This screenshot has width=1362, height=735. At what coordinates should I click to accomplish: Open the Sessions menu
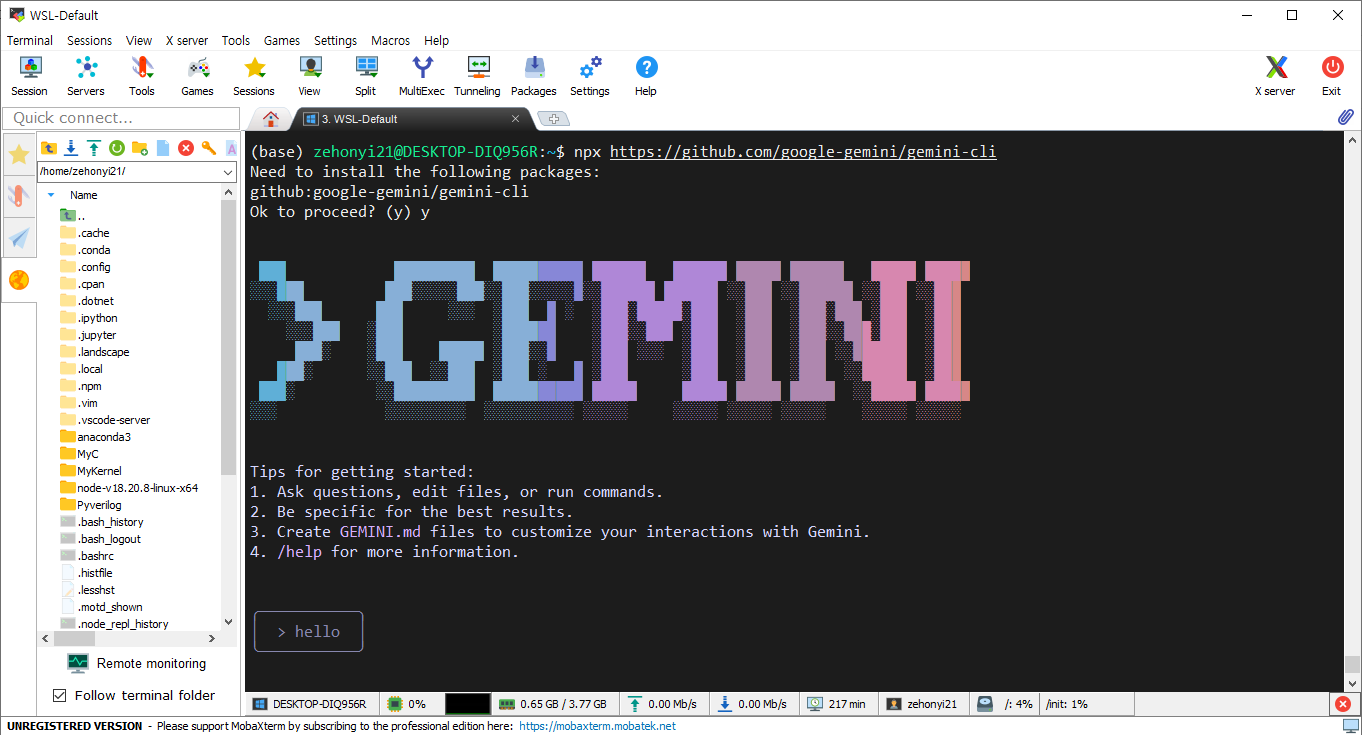click(90, 41)
